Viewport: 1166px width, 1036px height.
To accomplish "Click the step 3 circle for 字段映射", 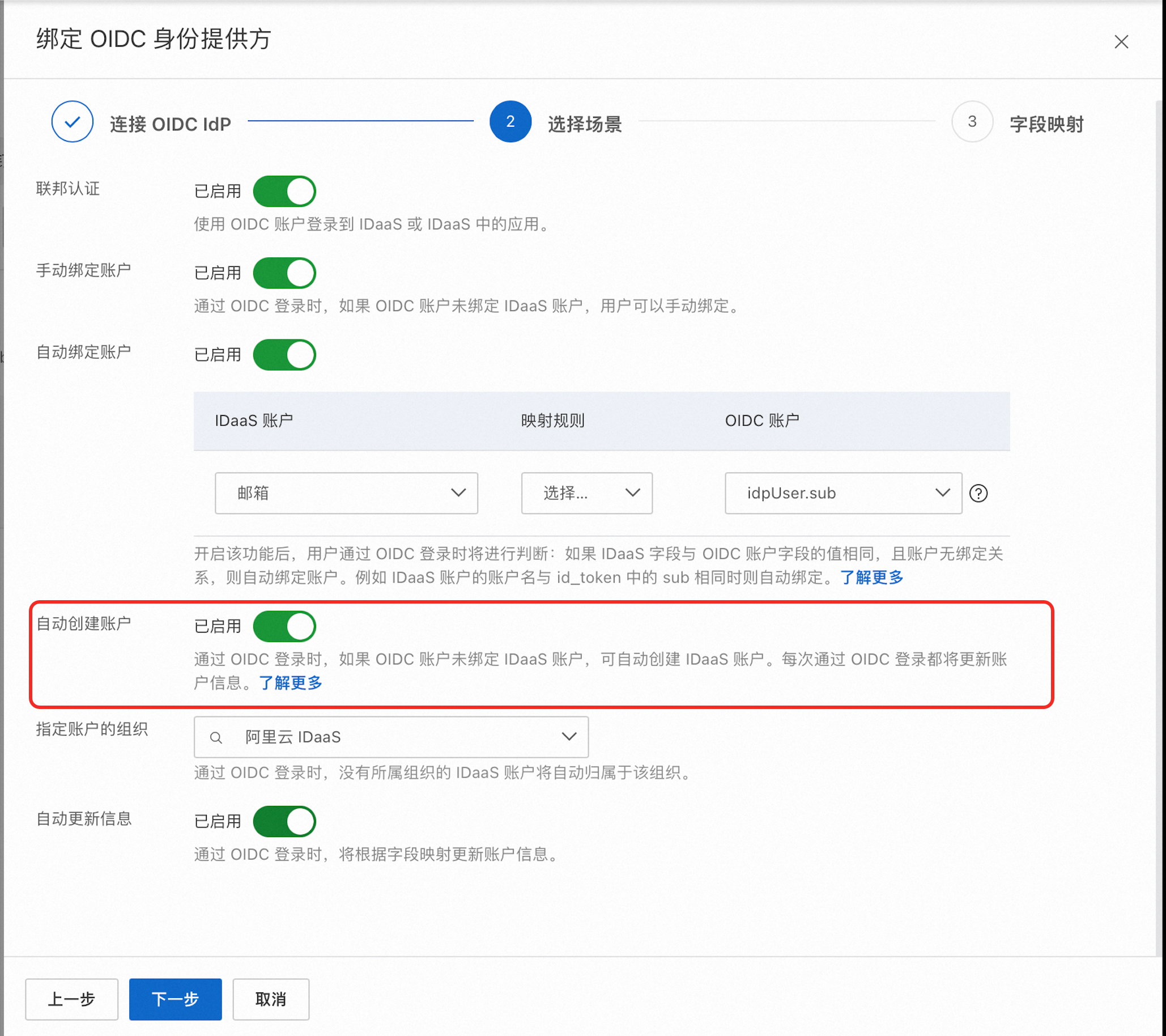I will click(972, 121).
